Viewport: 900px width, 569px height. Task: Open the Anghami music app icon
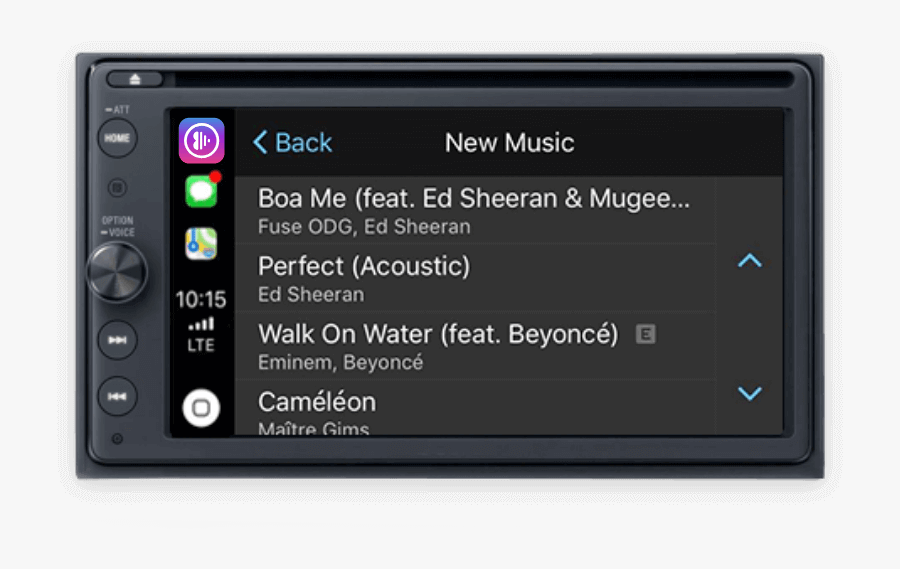pyautogui.click(x=201, y=141)
